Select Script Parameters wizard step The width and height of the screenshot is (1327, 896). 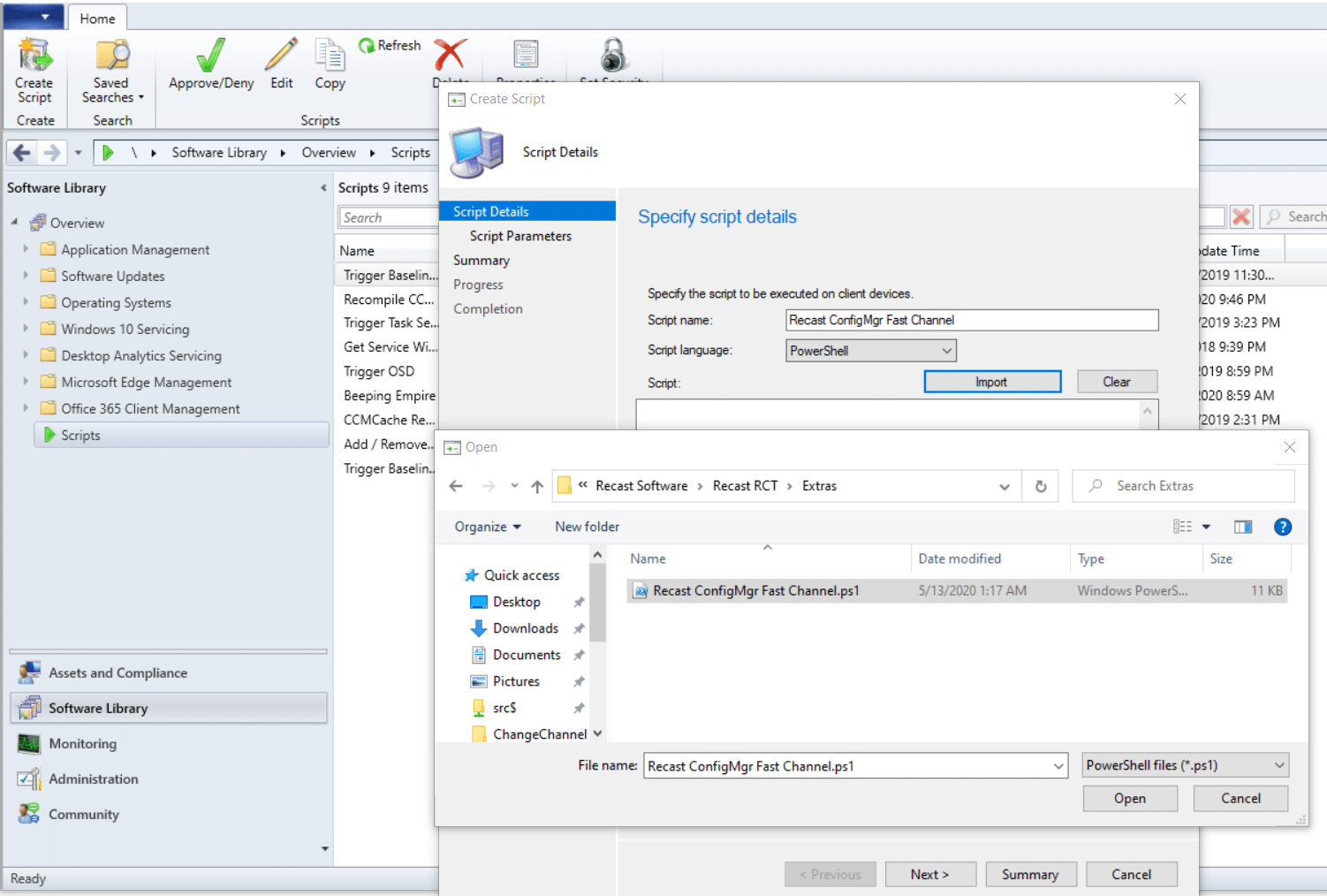coord(520,236)
